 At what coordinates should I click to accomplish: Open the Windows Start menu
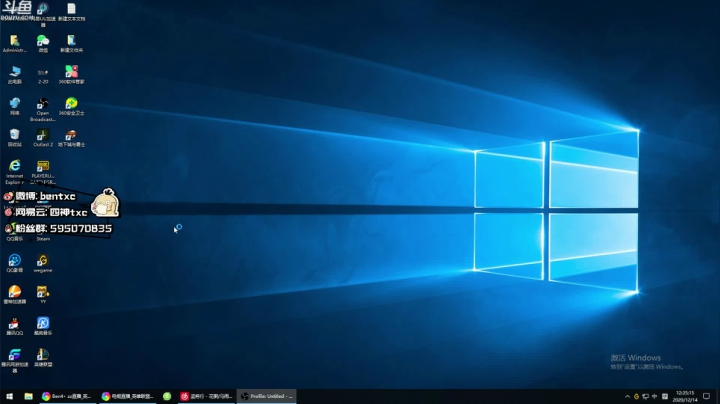tap(9, 396)
